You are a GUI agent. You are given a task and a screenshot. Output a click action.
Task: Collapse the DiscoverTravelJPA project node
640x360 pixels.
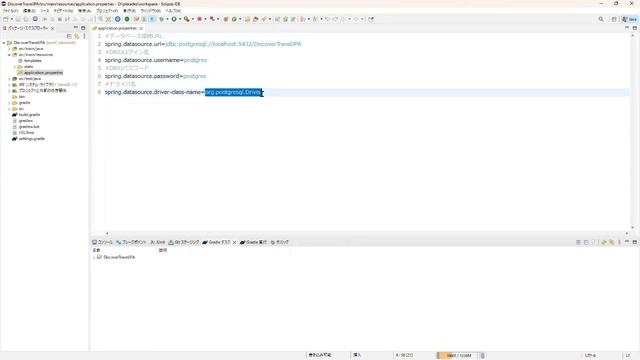coord(4,42)
